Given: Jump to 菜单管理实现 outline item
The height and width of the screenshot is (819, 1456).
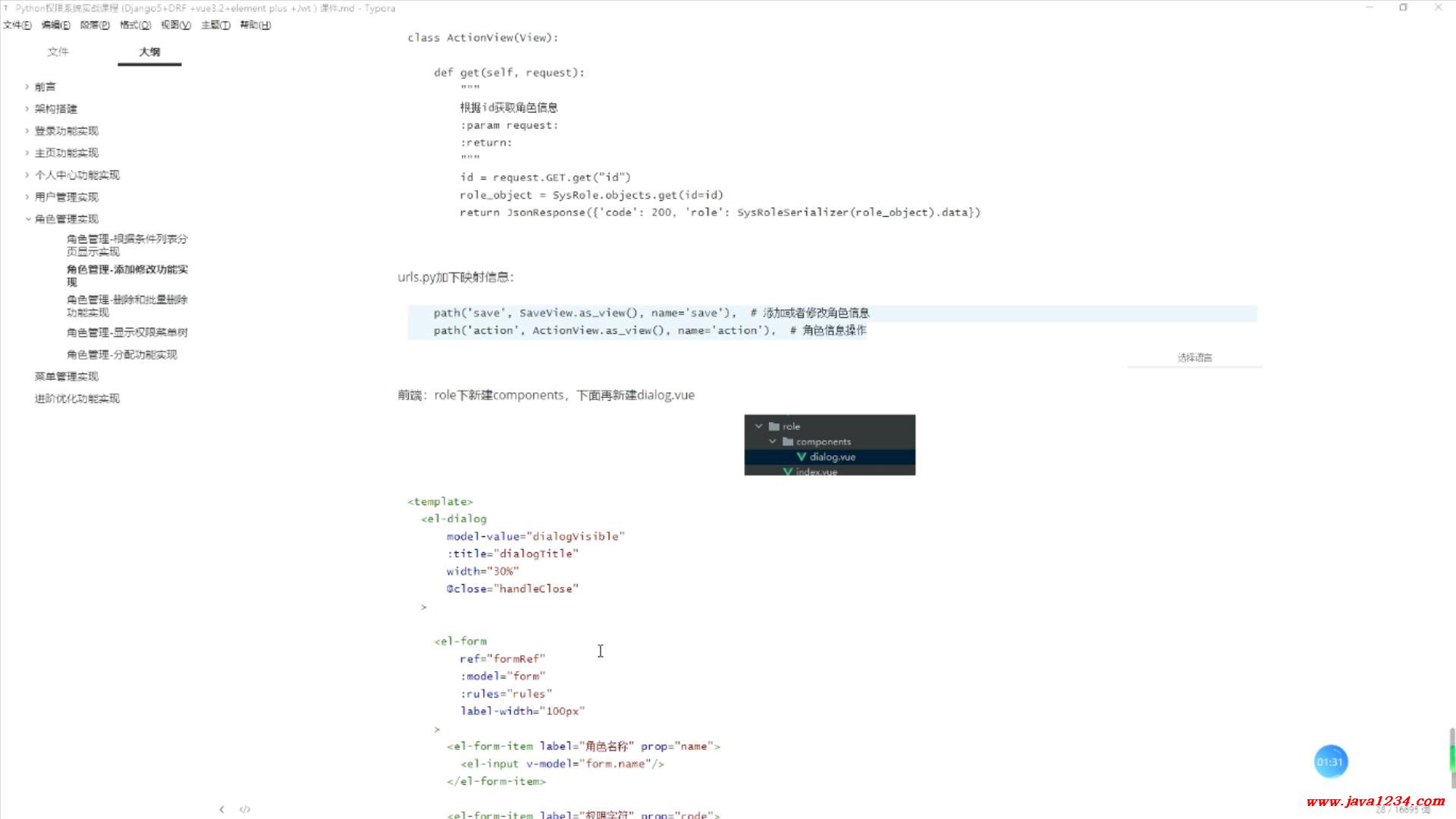Looking at the screenshot, I should [66, 377].
